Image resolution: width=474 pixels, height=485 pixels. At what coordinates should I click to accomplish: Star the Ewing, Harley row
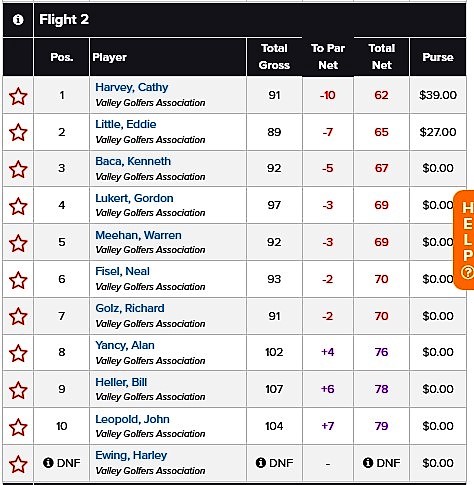pyautogui.click(x=18, y=464)
